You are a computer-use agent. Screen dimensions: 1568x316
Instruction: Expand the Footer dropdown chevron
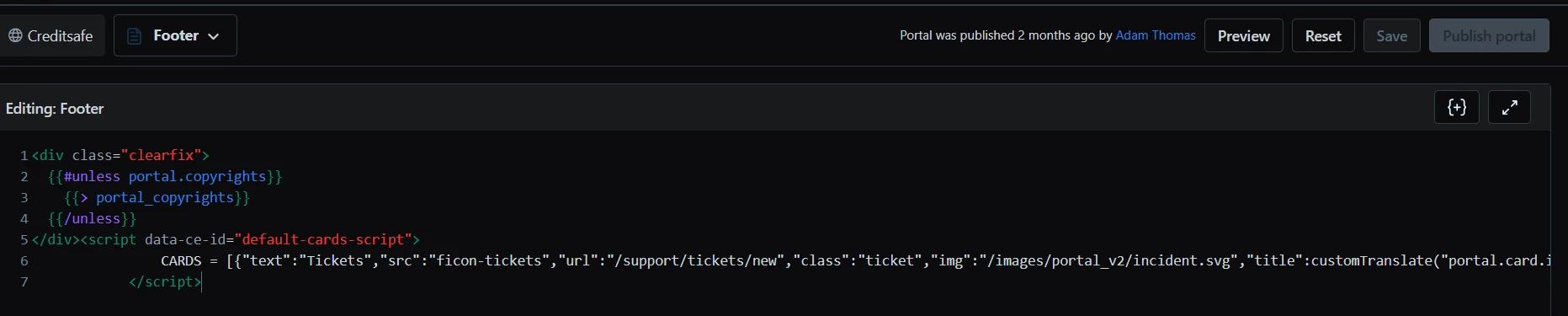pos(213,36)
